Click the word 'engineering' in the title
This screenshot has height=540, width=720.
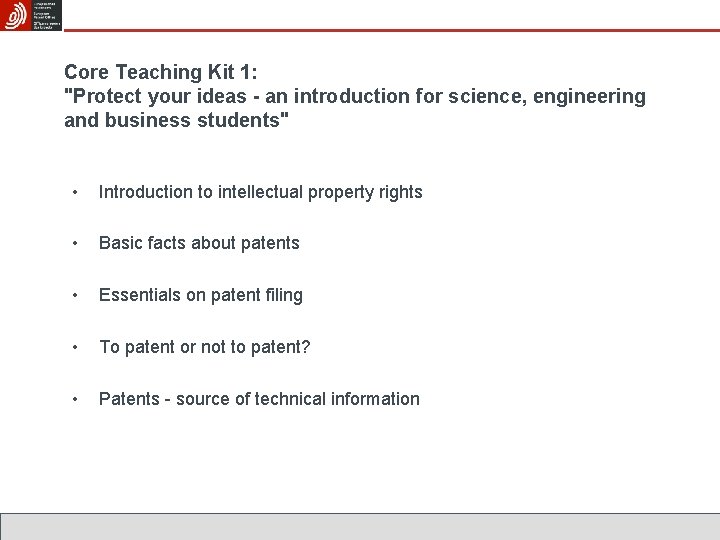click(x=590, y=97)
